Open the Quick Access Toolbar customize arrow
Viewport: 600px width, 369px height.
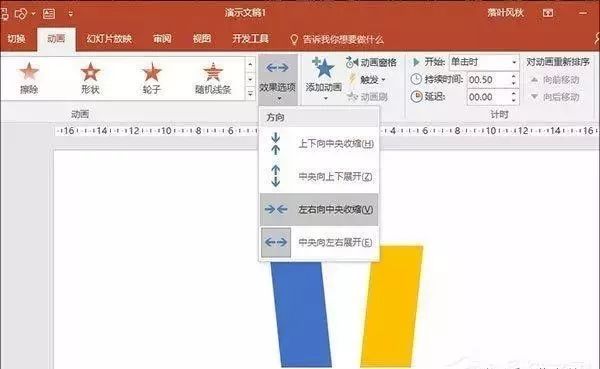70,14
